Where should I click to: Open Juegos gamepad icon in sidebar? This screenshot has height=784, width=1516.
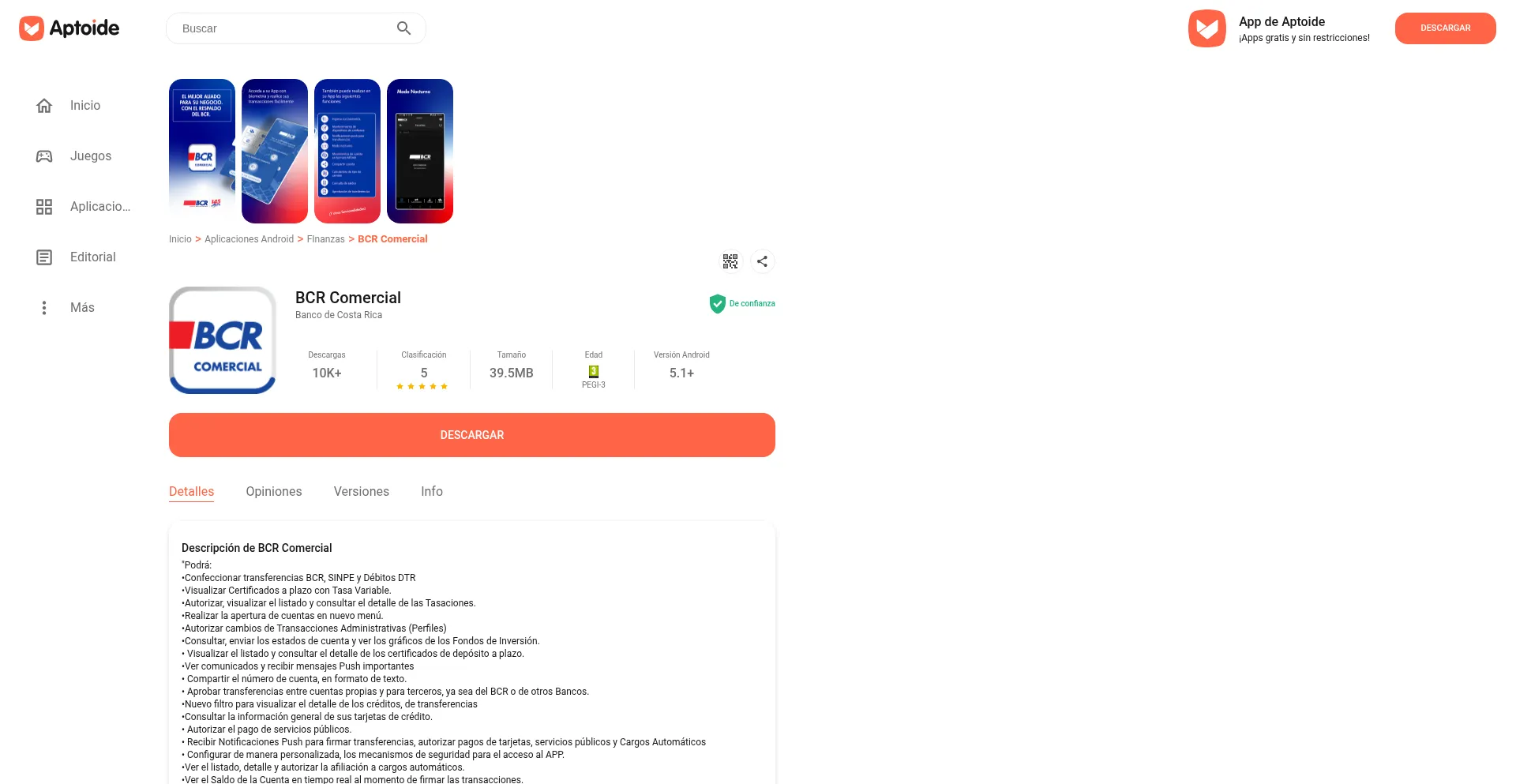click(44, 156)
